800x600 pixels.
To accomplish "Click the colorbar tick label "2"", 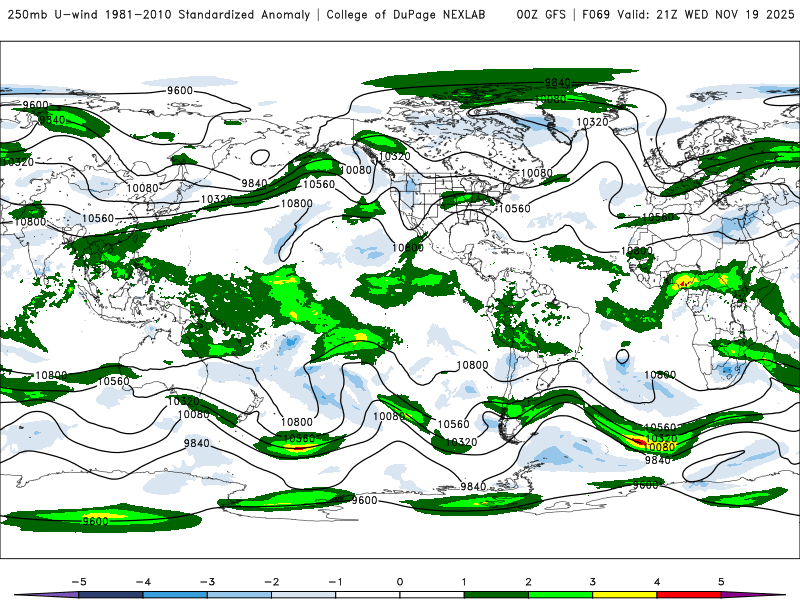I will (x=529, y=582).
